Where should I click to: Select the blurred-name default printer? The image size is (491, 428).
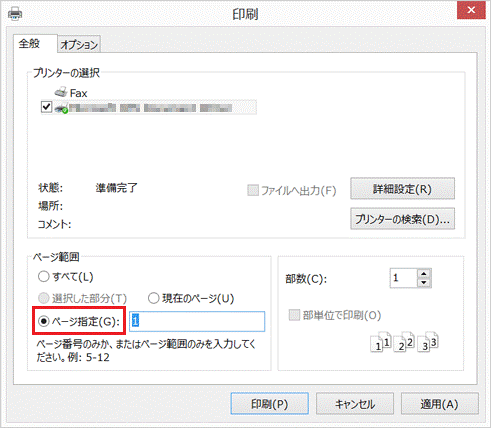(149, 108)
